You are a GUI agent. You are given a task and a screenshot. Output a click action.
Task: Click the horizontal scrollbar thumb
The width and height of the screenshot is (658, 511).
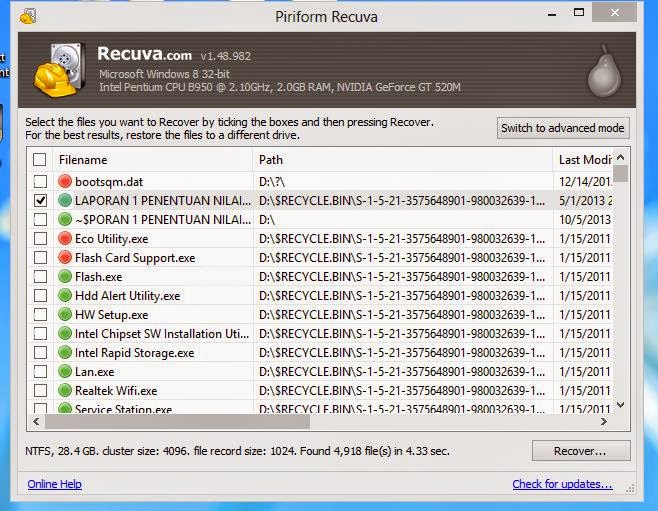pos(177,422)
